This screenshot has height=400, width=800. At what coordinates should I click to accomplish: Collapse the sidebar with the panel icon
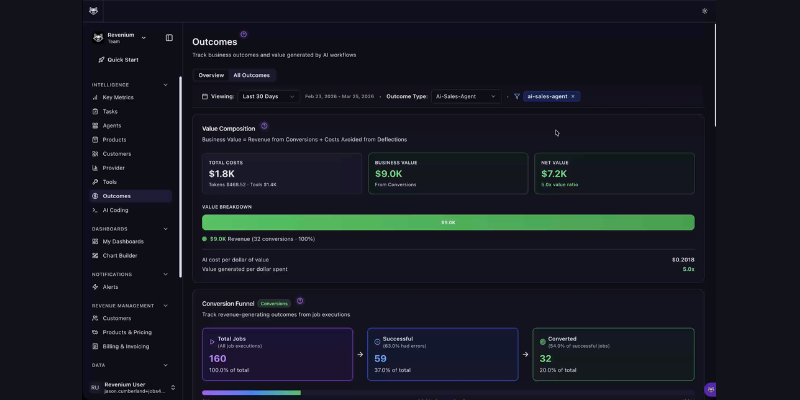tap(169, 38)
